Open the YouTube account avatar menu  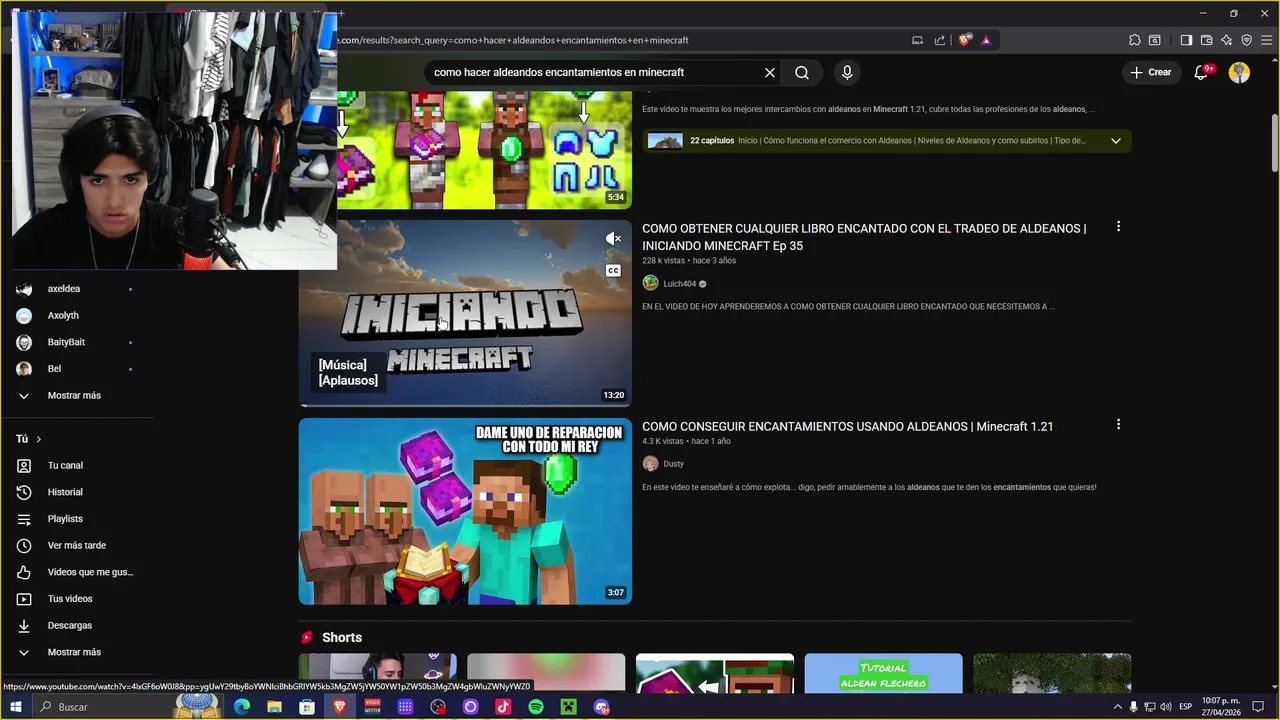point(1239,72)
